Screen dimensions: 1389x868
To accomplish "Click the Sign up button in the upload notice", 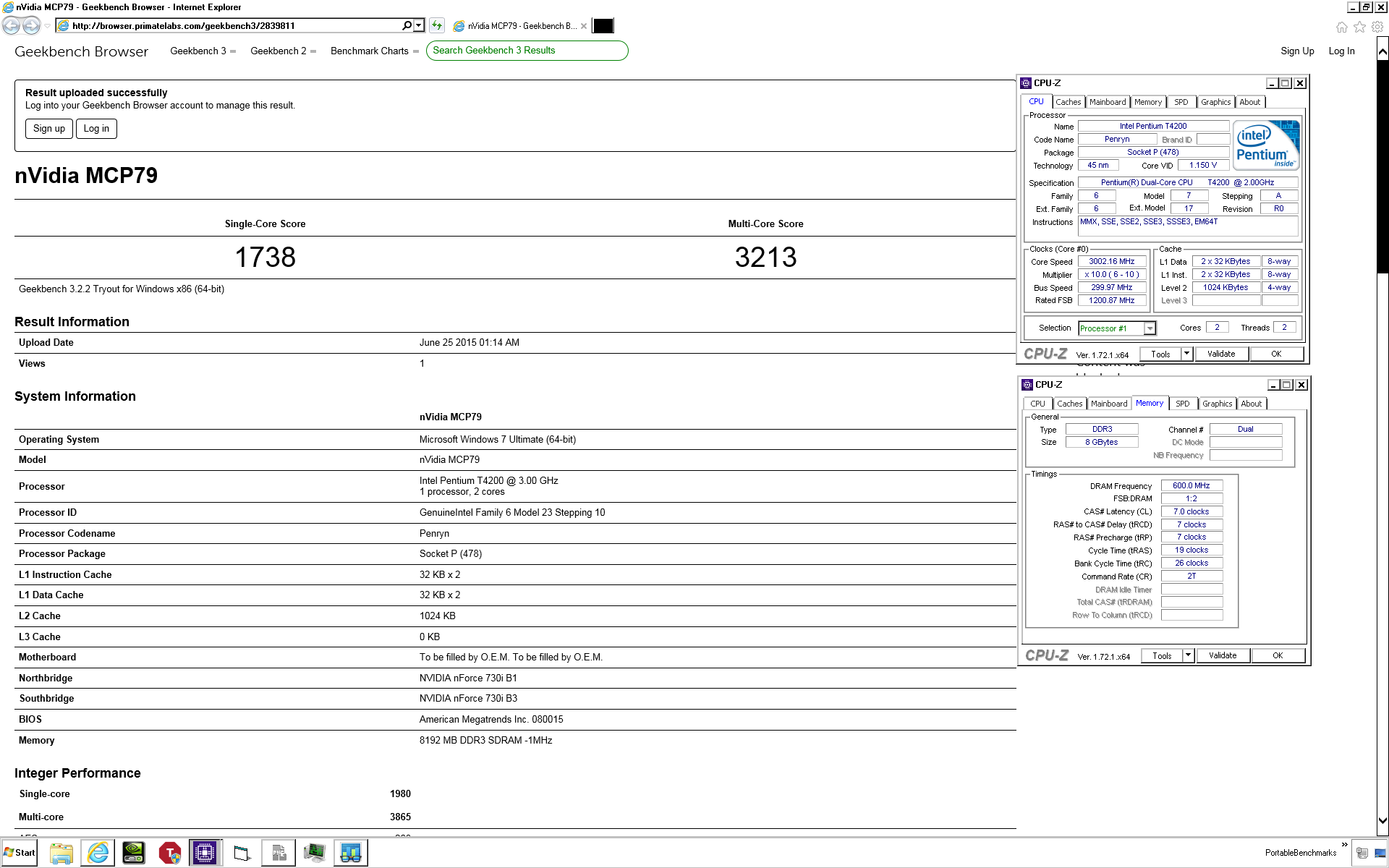I will point(49,129).
